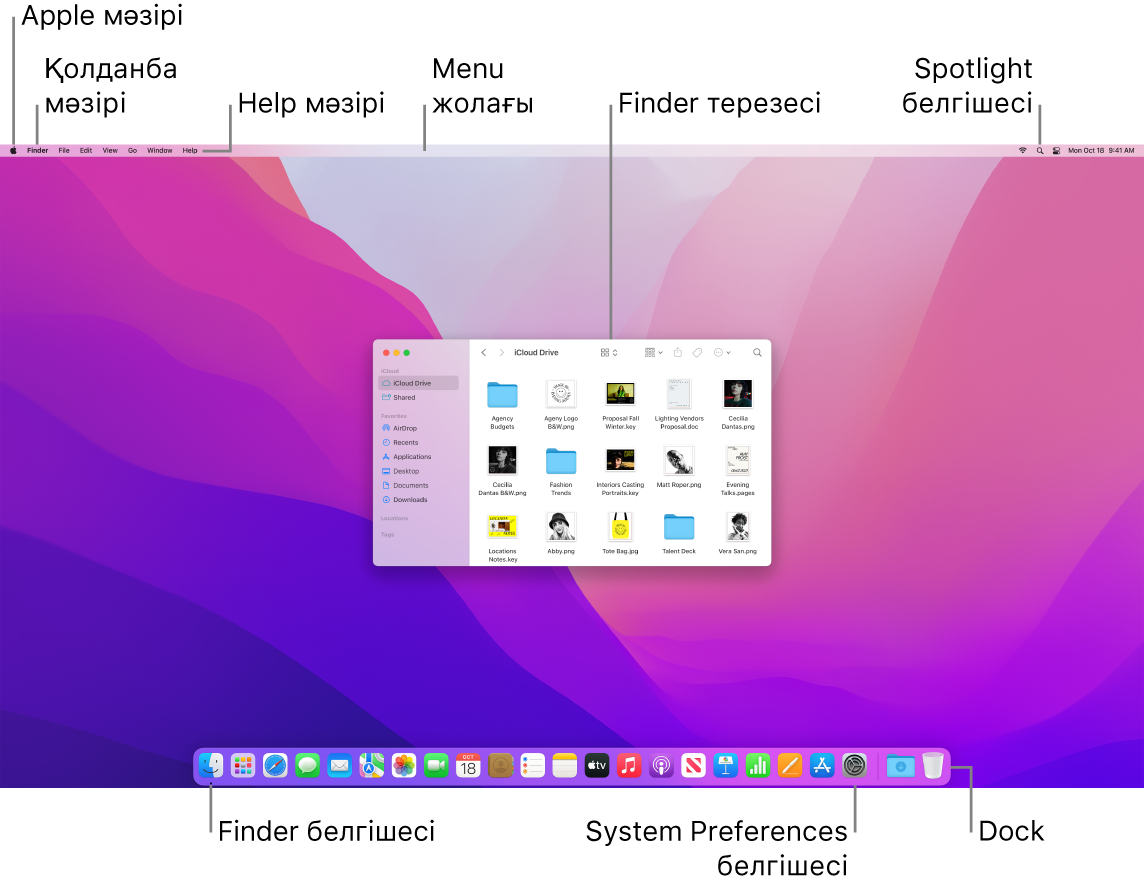
Task: Open Mail from the Dock
Action: (x=339, y=765)
